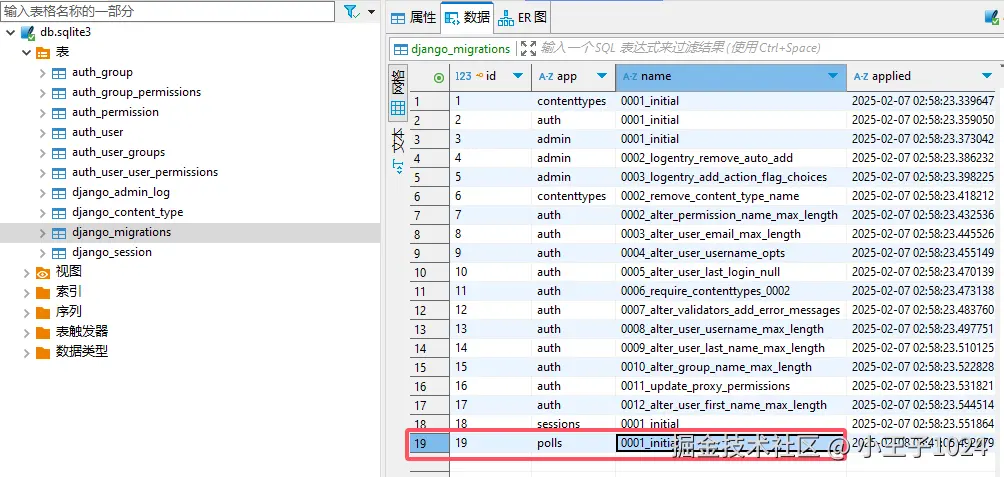Click the auth_user table icon
This screenshot has height=477, width=1004.
pos(59,133)
